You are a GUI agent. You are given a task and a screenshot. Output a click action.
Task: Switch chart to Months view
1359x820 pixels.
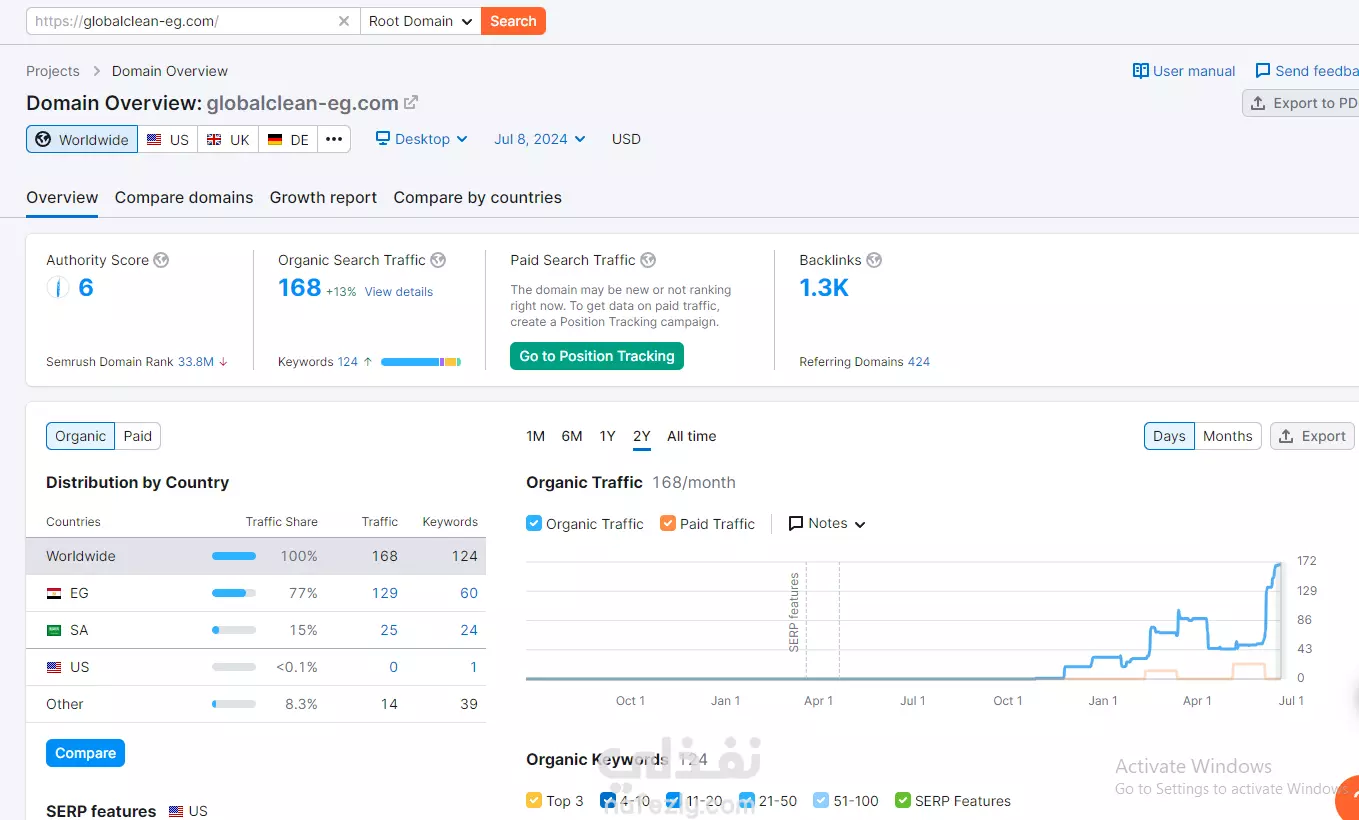1228,436
